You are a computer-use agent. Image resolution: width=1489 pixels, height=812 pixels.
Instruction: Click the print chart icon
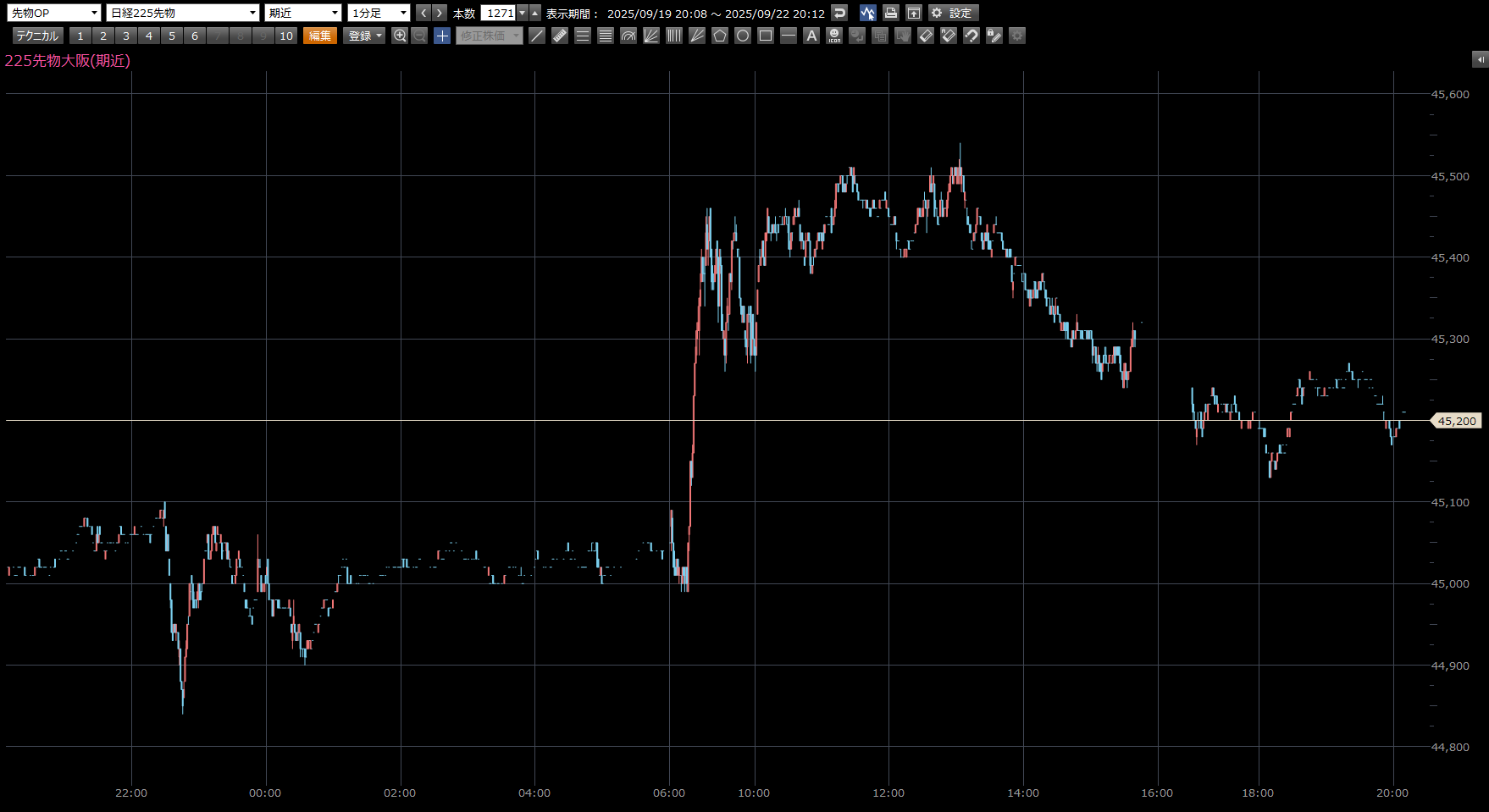click(890, 13)
